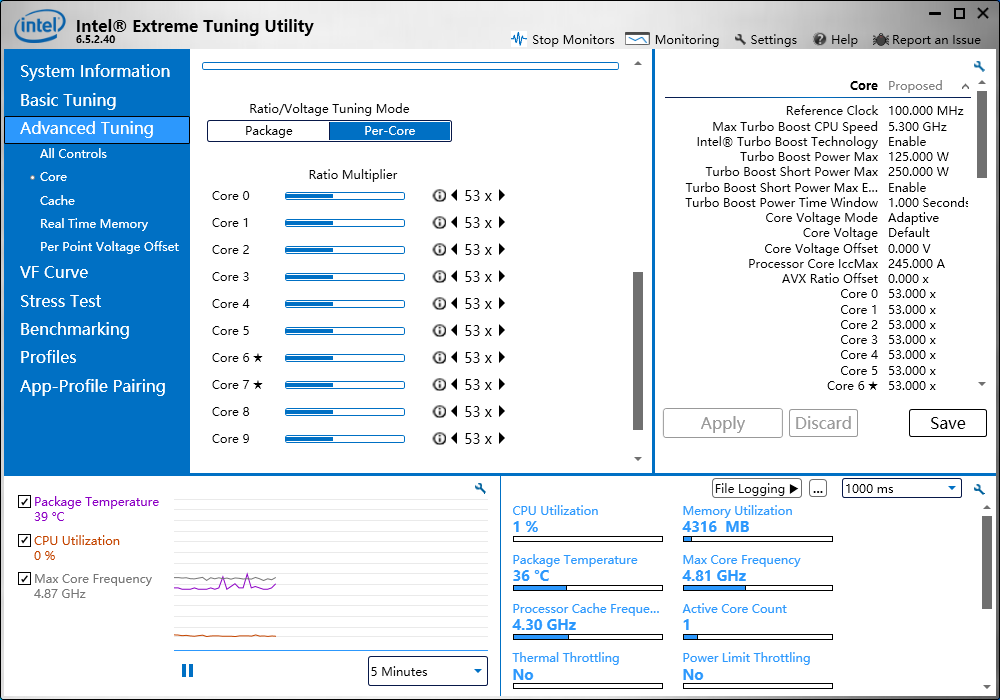This screenshot has width=1000, height=700.
Task: Open Settings via the wrench icon
Action: tap(740, 39)
